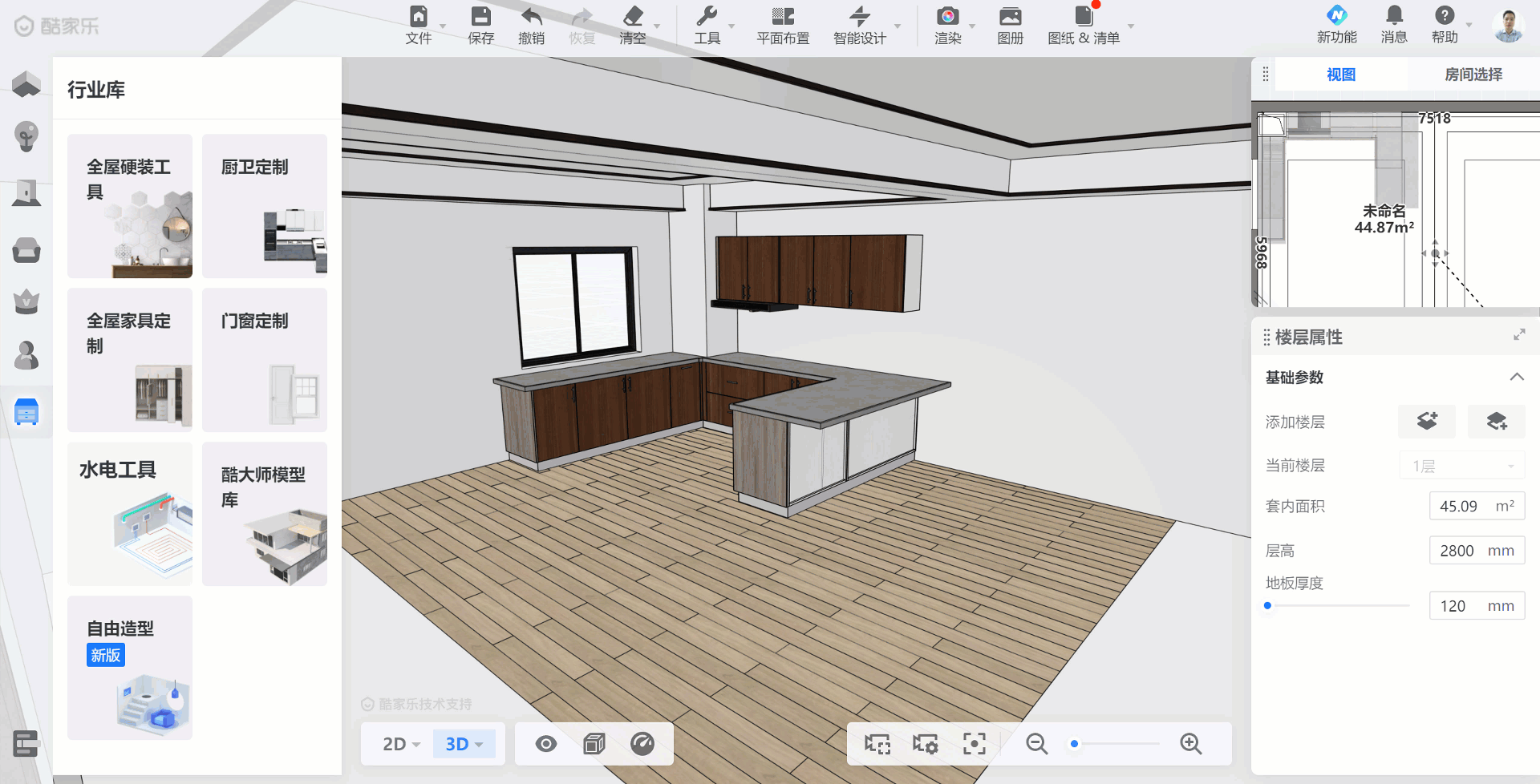Open the 厨卫定制 library card
The width and height of the screenshot is (1540, 784).
pos(265,206)
